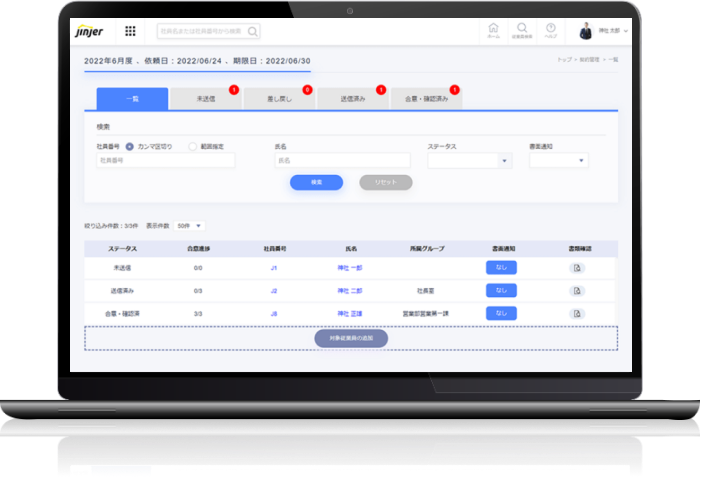This screenshot has width=720, height=480.
Task: Open document preview for employee J2
Action: 577,291
